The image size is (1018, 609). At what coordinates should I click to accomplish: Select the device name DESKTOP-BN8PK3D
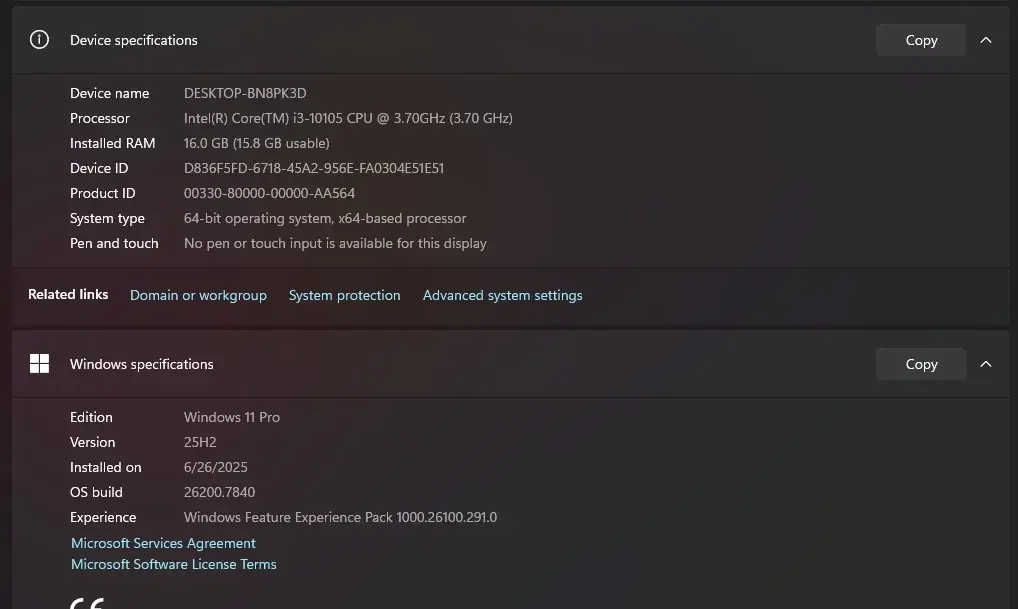[245, 93]
